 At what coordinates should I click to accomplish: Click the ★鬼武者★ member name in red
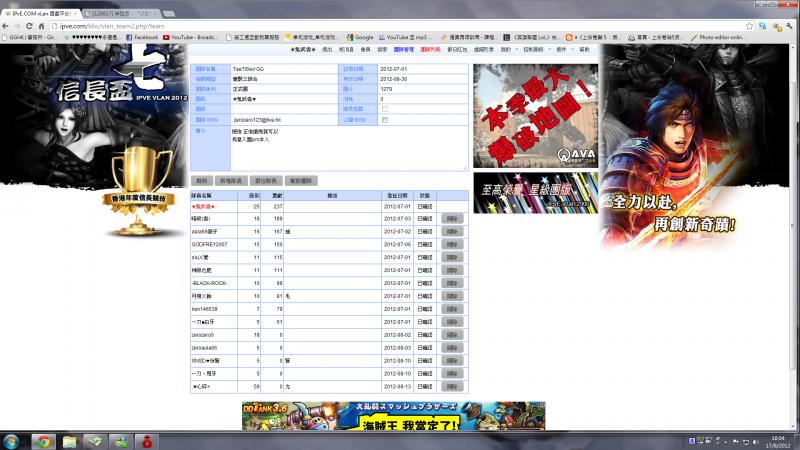(203, 207)
